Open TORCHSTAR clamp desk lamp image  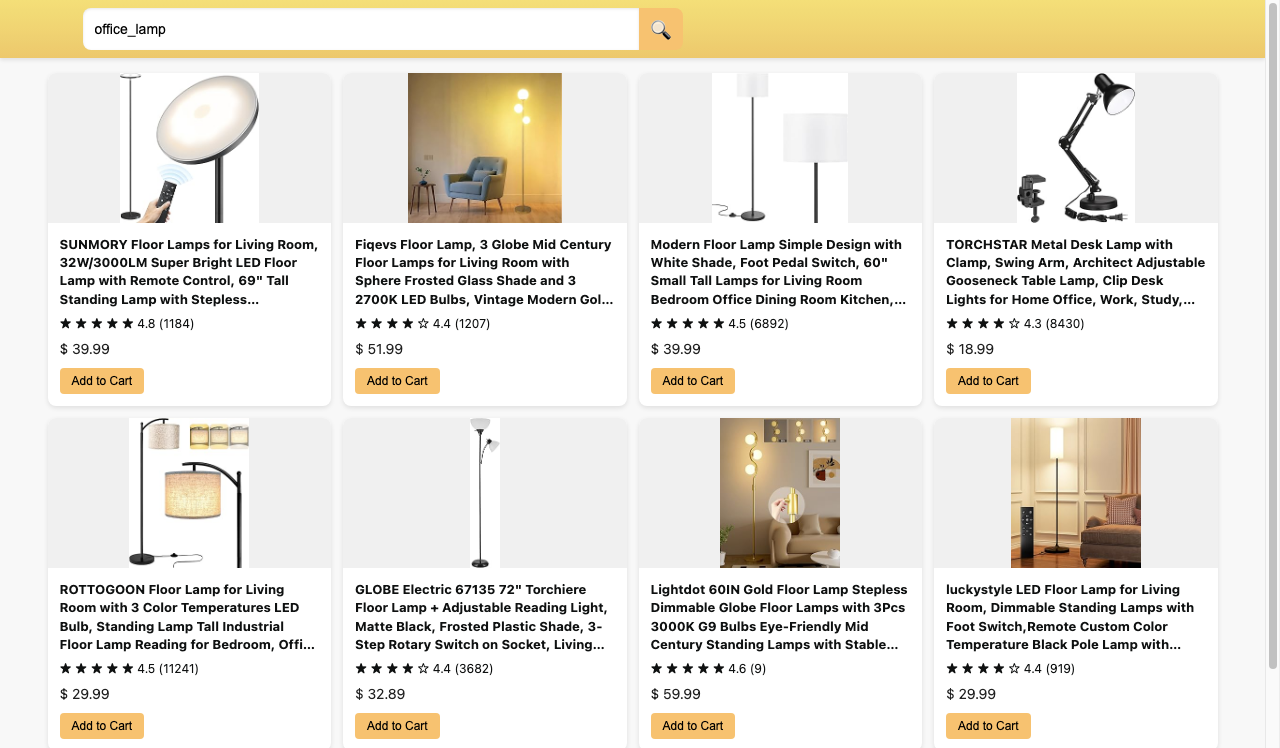(x=1076, y=148)
